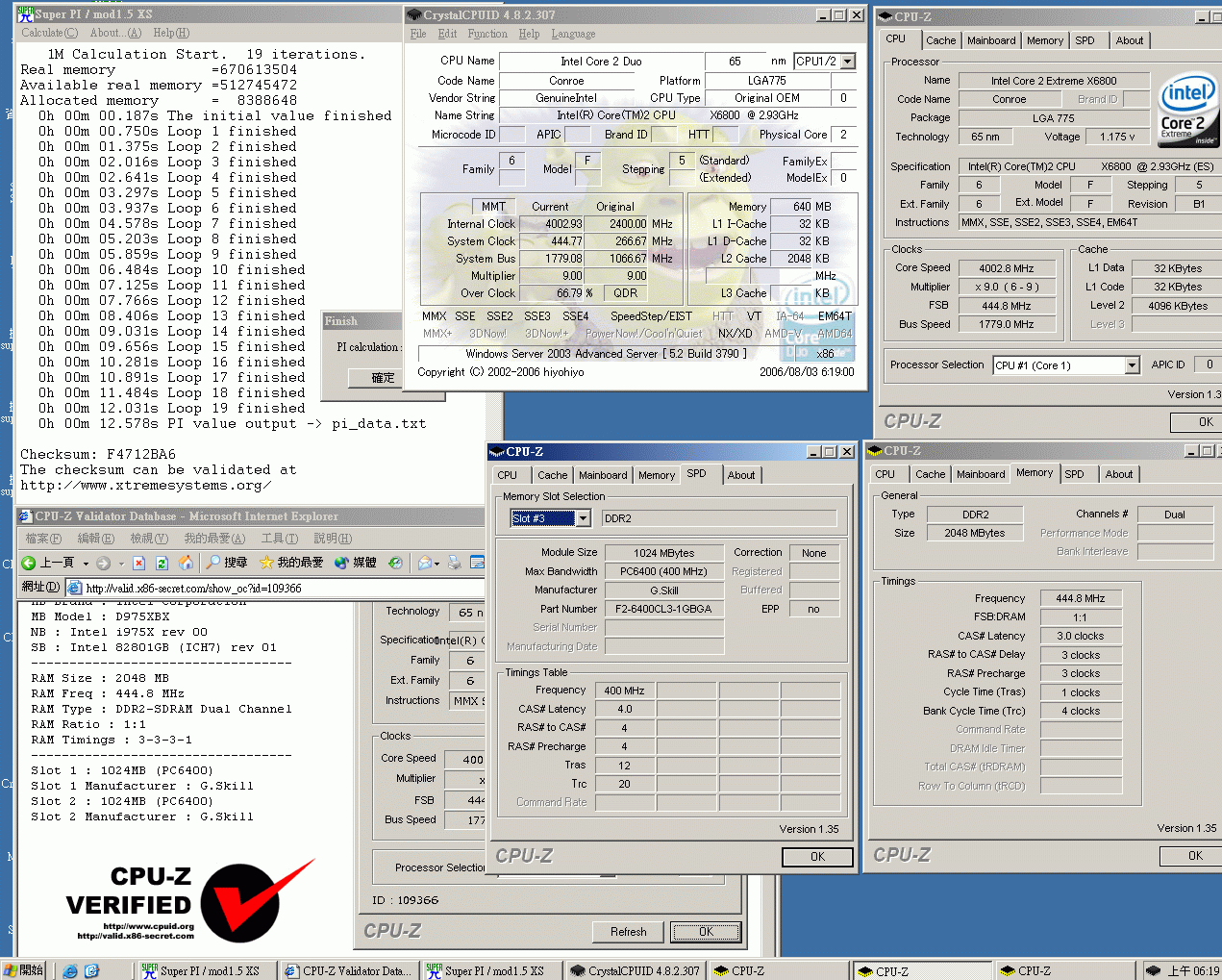Open the 我的最愛(A) menu in Internet Explorer

click(x=214, y=539)
